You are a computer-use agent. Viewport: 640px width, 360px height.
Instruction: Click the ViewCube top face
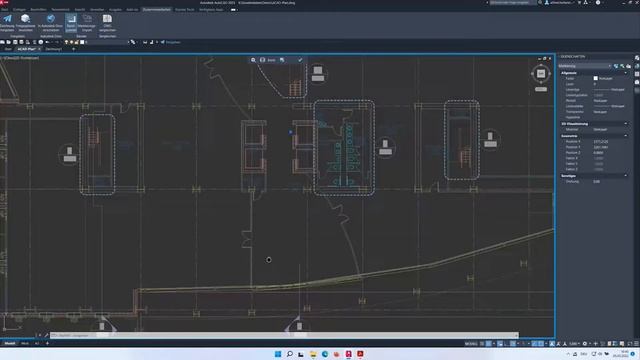click(541, 73)
